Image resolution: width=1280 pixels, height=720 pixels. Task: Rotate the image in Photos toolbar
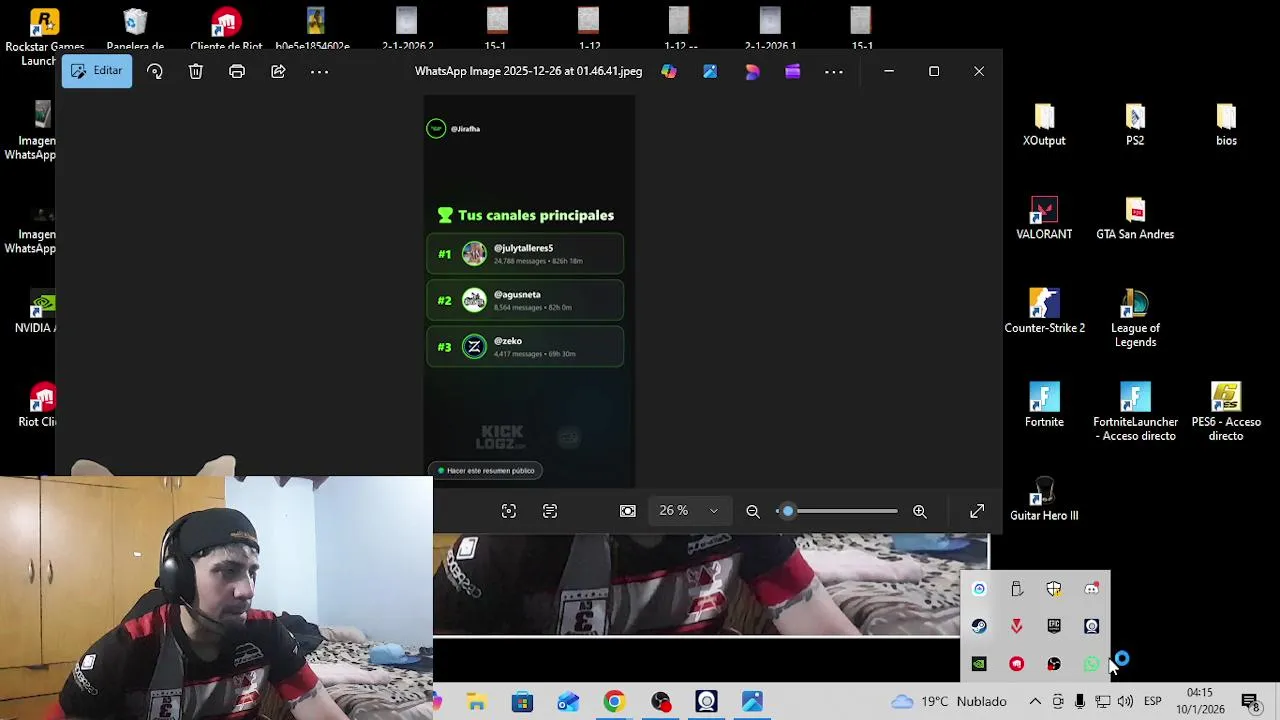pos(155,71)
